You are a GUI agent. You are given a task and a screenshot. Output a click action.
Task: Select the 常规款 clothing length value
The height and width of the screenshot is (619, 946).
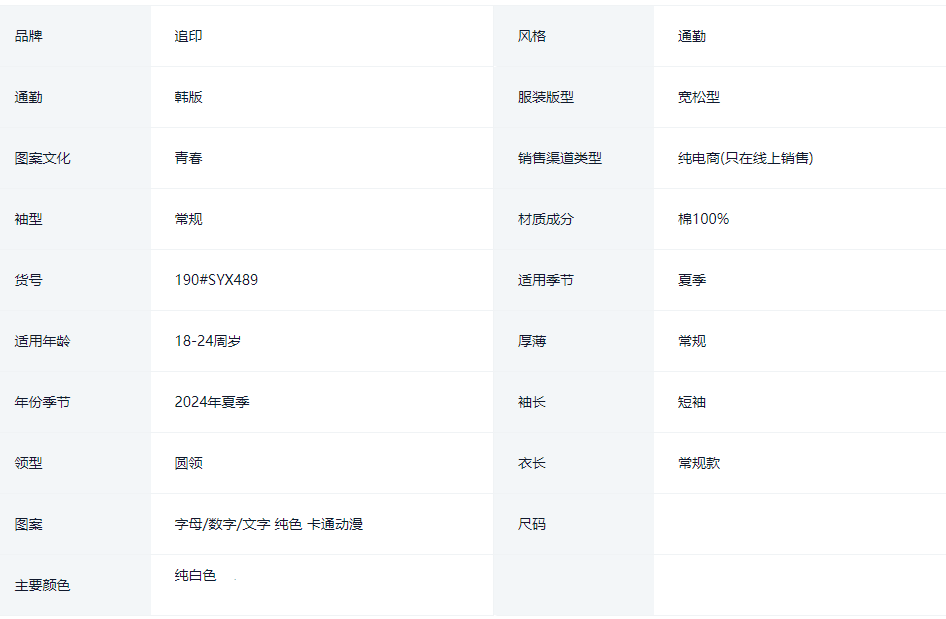tap(699, 463)
